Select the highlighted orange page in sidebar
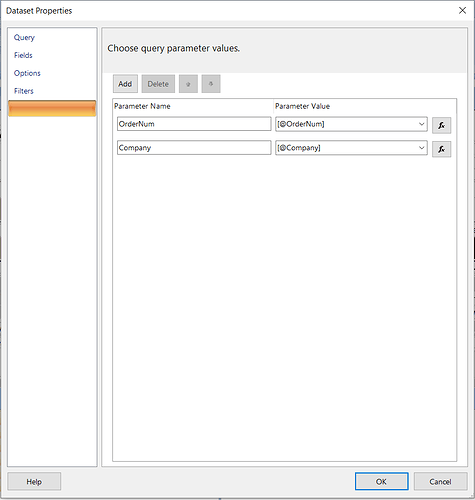This screenshot has width=475, height=500. point(52,108)
